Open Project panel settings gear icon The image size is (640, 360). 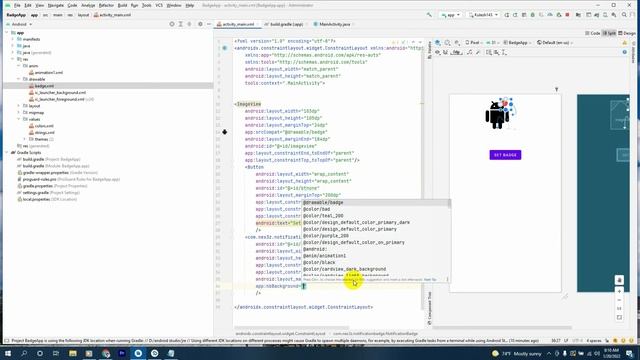pos(200,24)
